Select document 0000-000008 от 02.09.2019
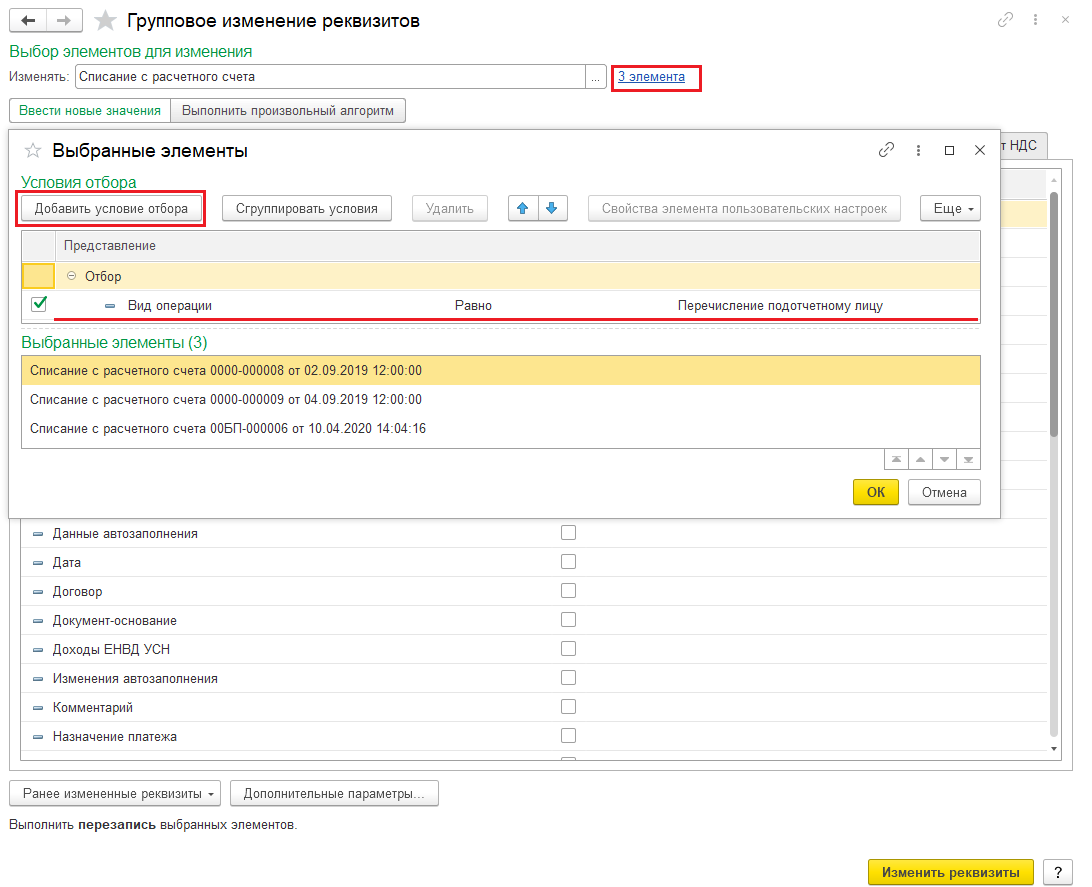 point(501,370)
